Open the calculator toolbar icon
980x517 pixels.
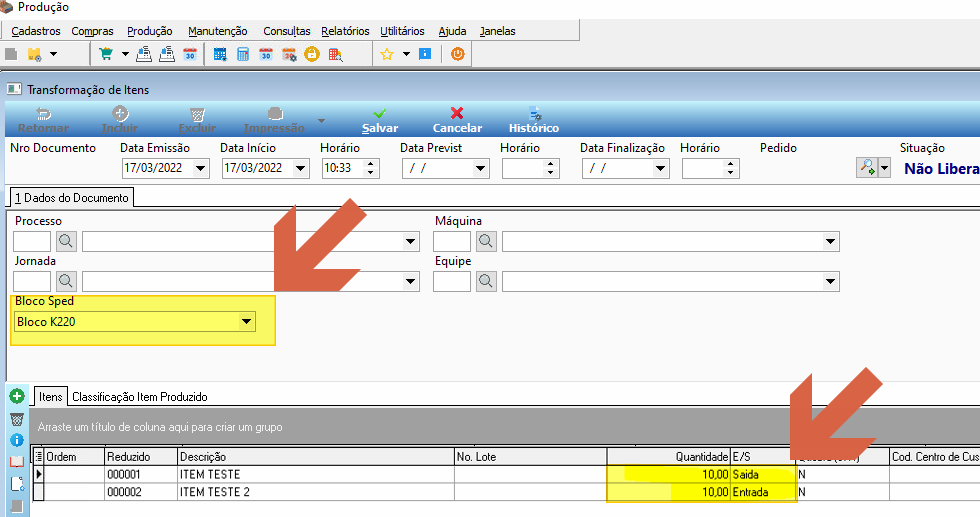pyautogui.click(x=243, y=54)
